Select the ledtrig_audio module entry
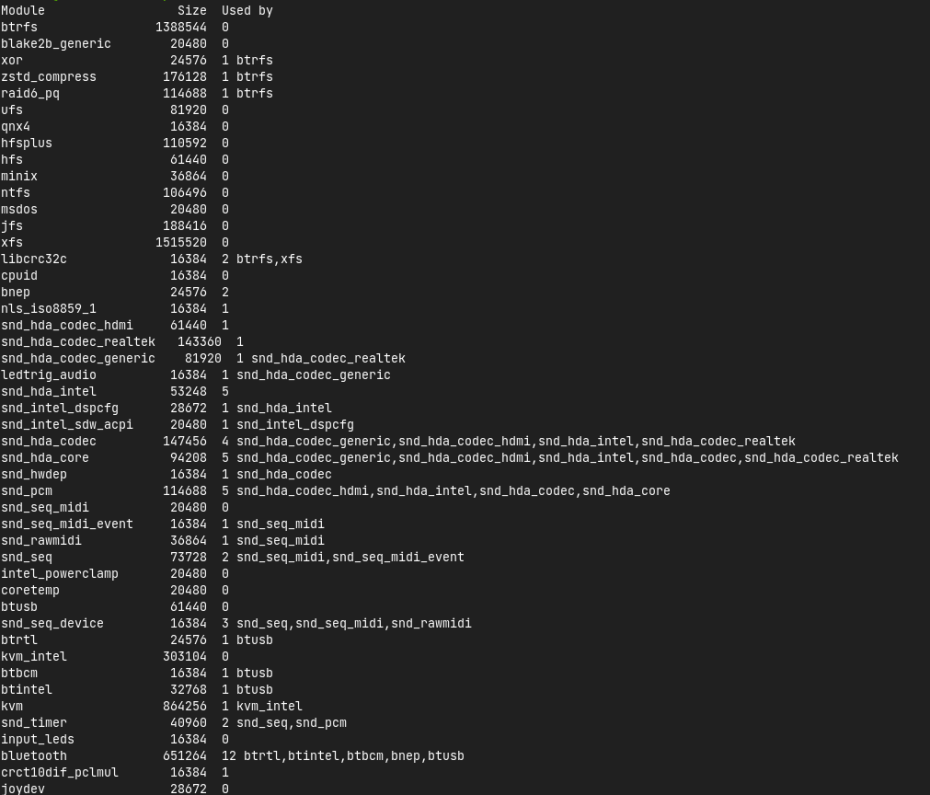This screenshot has height=795, width=930. [x=49, y=375]
